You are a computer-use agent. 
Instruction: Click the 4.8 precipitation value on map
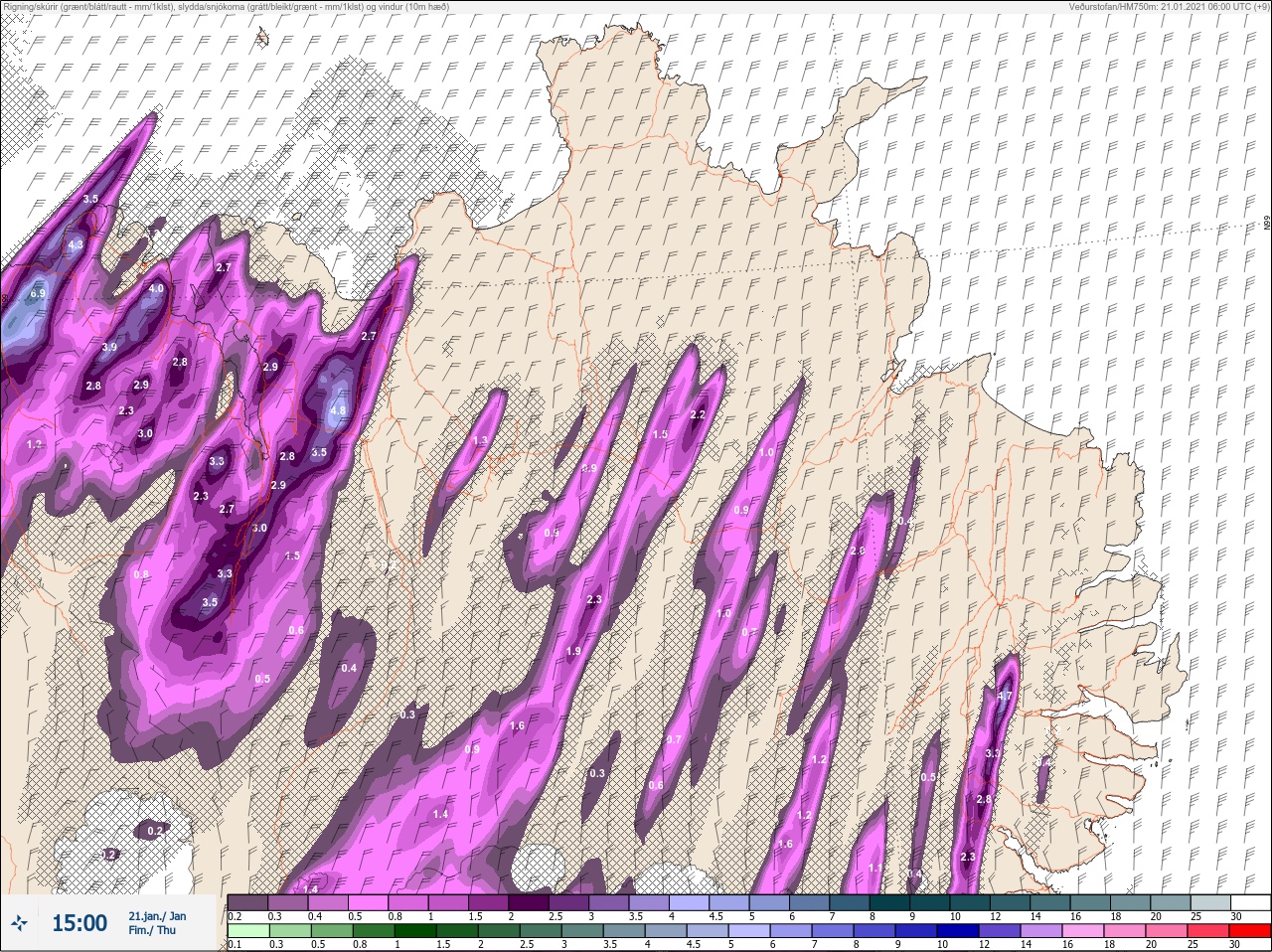click(338, 410)
